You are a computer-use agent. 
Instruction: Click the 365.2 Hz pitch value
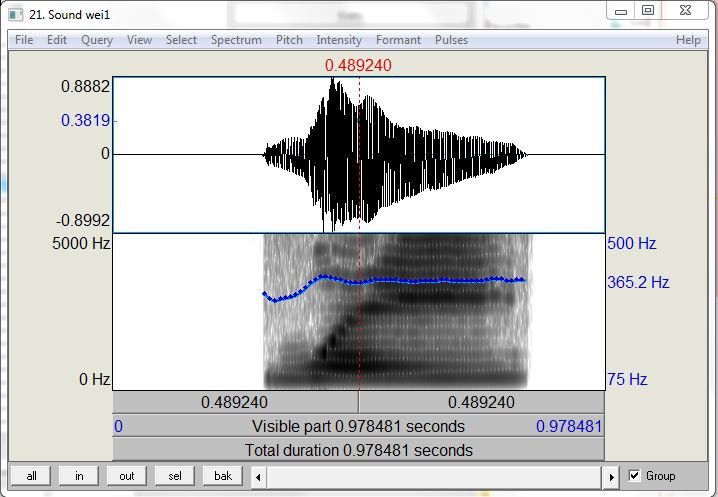click(x=638, y=282)
